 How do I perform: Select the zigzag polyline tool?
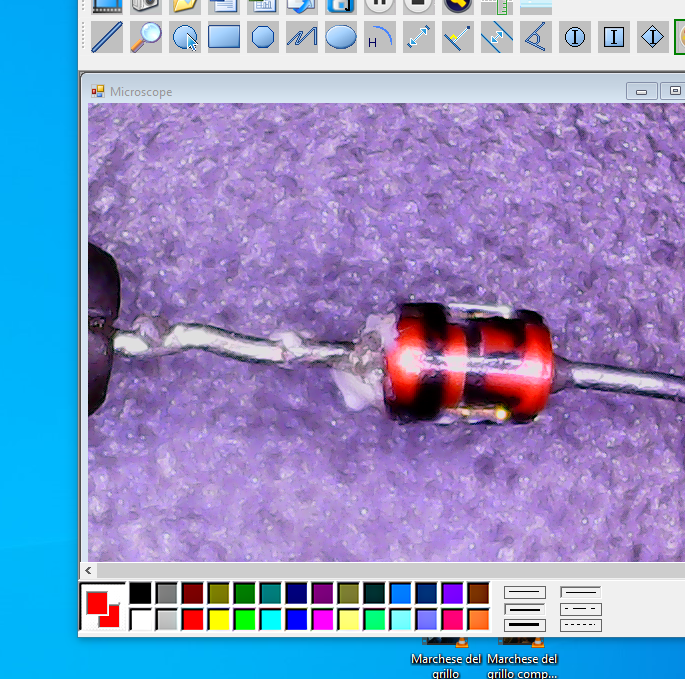click(302, 37)
